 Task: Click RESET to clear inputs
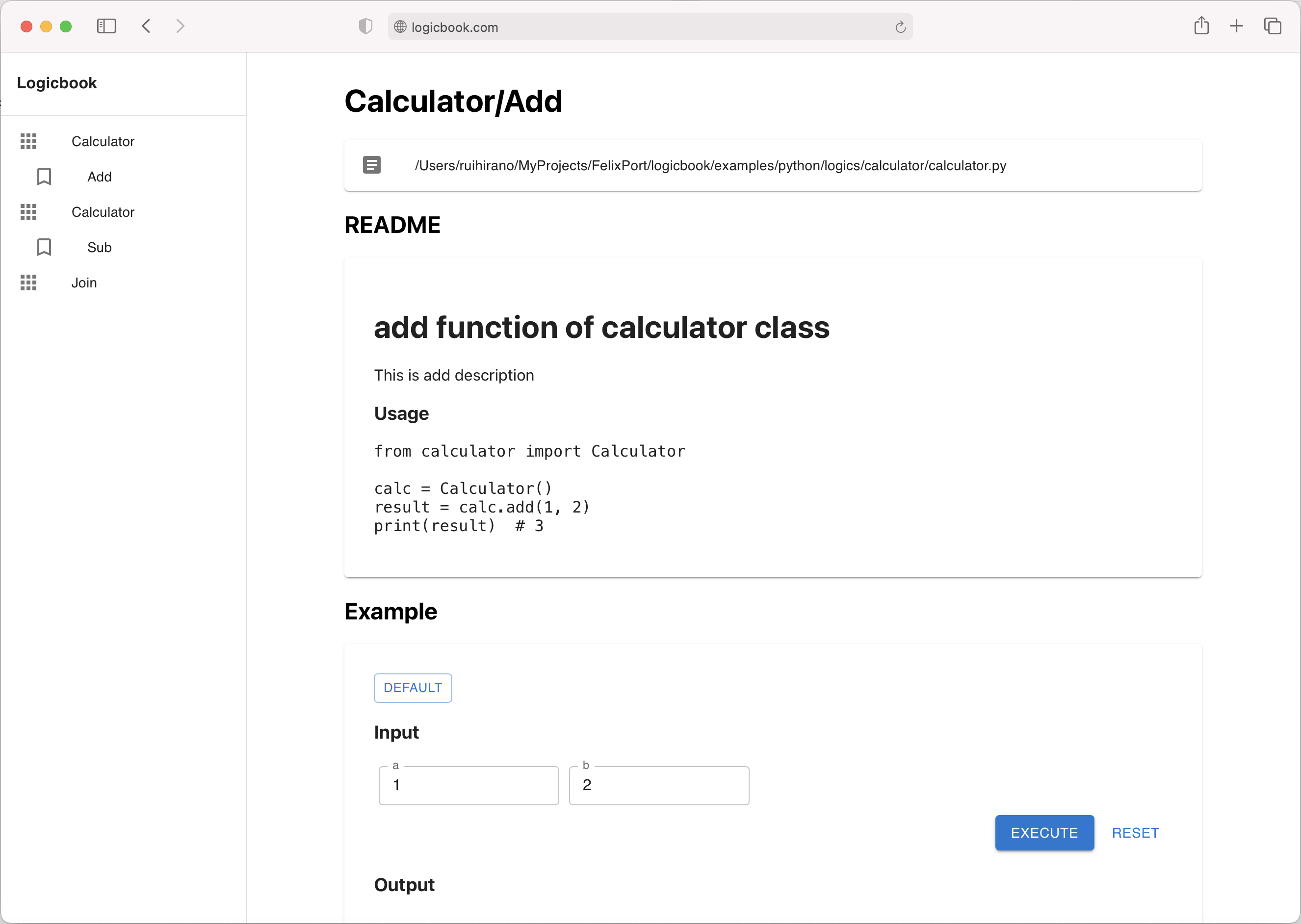[x=1135, y=832]
